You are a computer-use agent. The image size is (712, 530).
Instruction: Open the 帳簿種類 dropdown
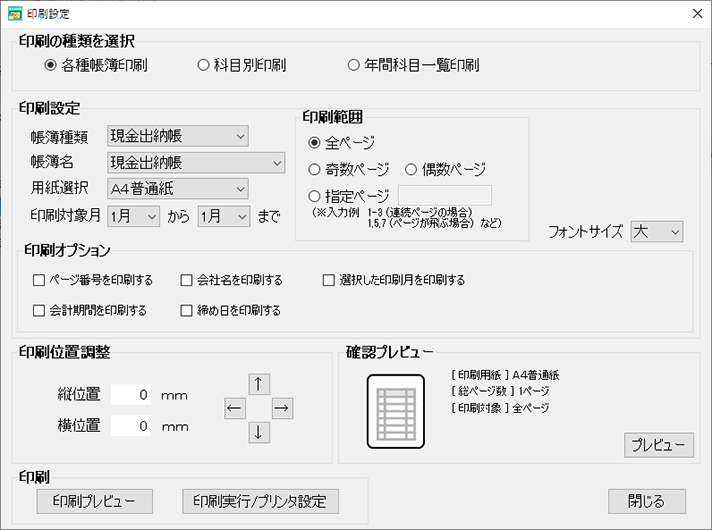[x=178, y=136]
